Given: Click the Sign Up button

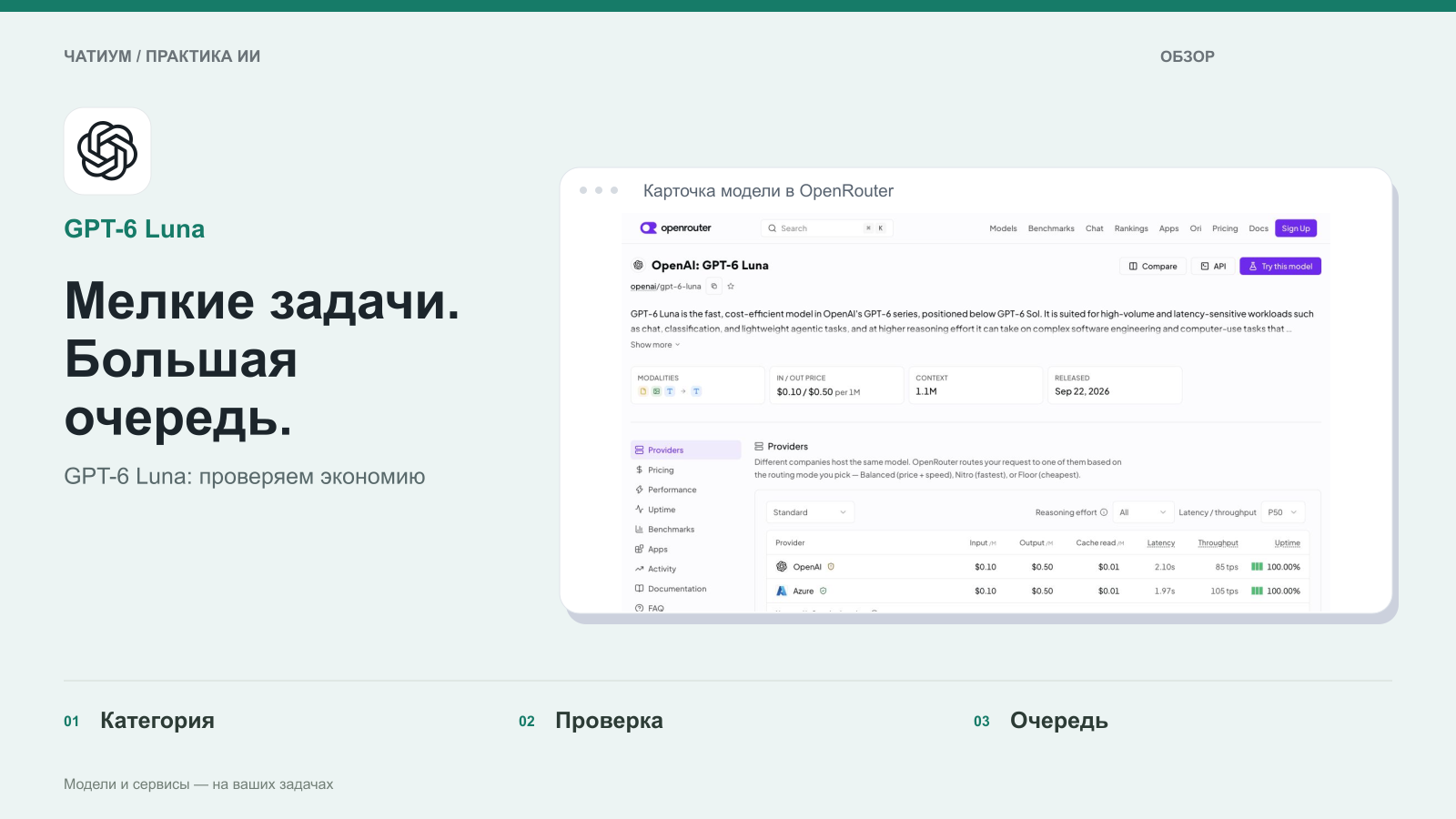Looking at the screenshot, I should 1296,228.
